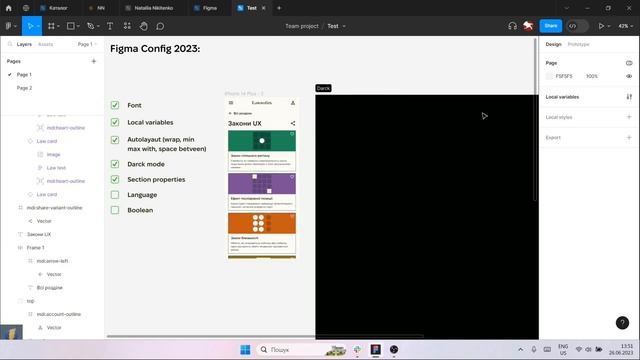
Task: Select the Darck section label
Action: click(x=323, y=88)
